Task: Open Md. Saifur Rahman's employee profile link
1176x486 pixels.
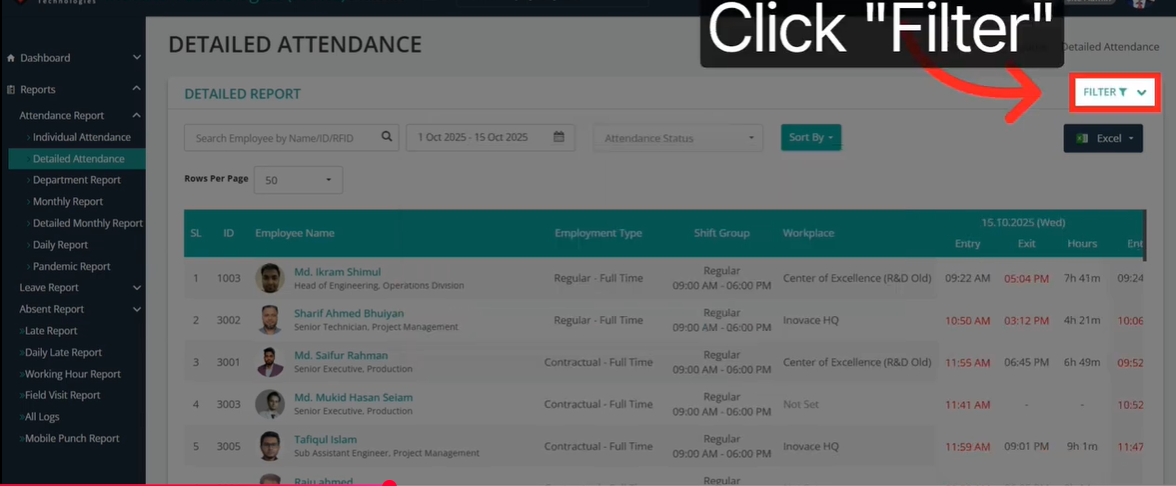Action: pyautogui.click(x=341, y=355)
